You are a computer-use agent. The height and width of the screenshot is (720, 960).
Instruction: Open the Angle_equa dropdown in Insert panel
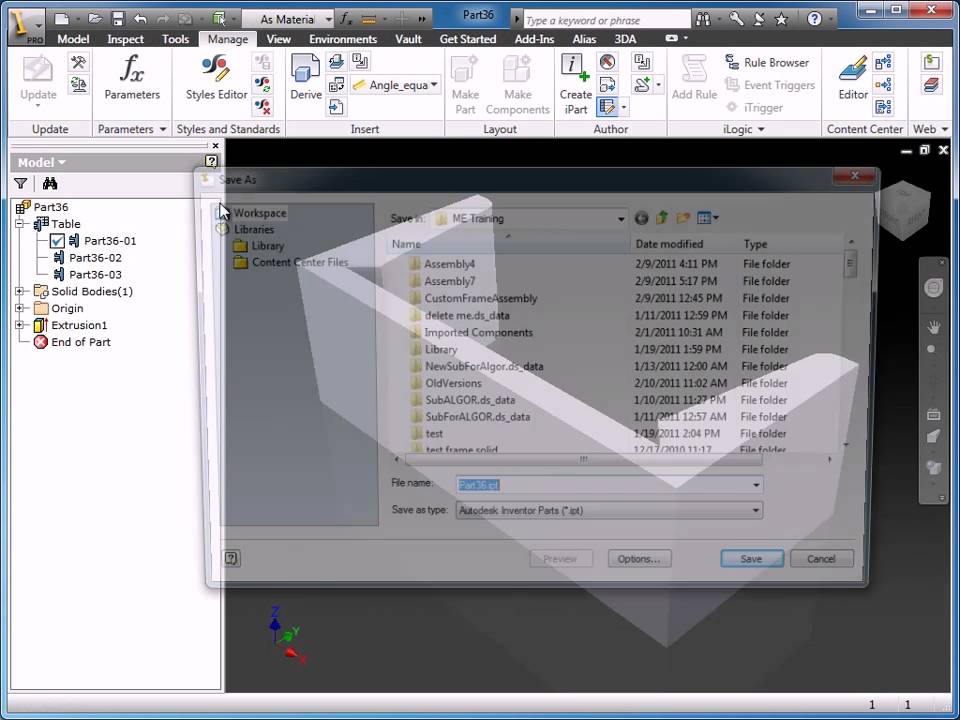(434, 84)
